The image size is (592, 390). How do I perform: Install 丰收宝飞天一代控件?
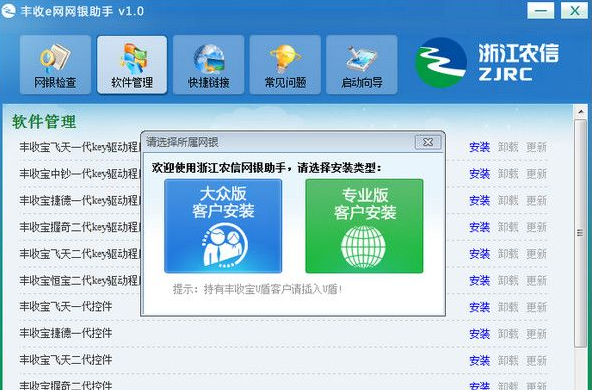tap(479, 307)
